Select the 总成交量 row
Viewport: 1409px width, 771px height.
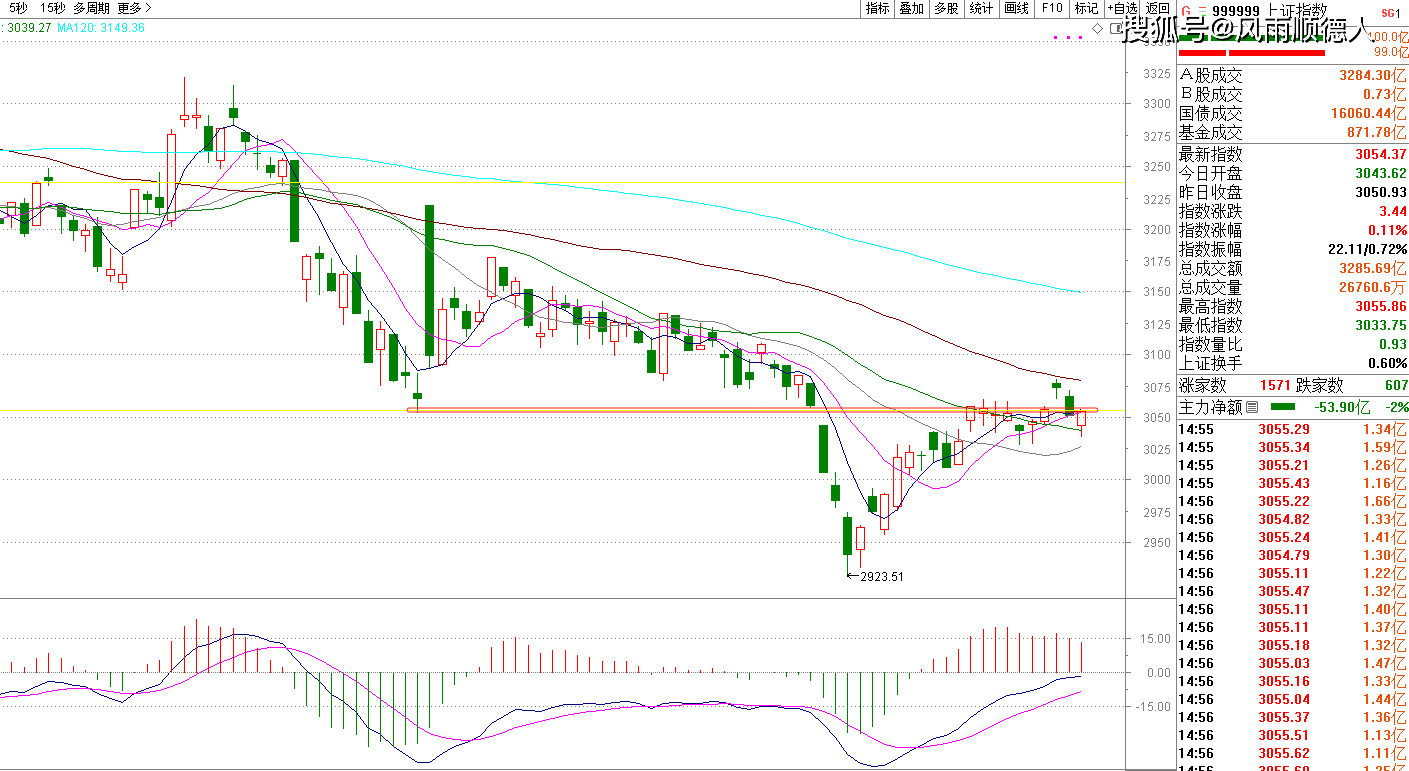[1293, 287]
